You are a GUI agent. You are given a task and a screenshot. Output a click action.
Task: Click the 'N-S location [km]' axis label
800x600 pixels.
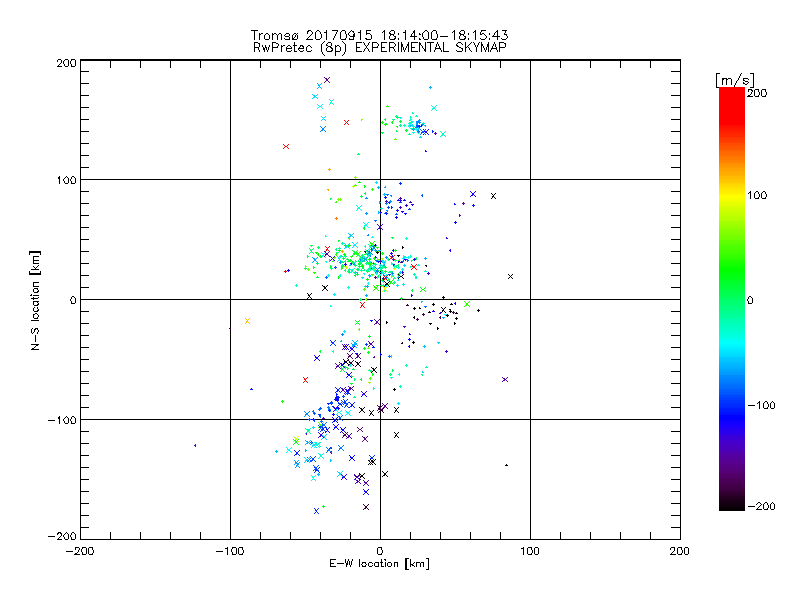(x=35, y=300)
